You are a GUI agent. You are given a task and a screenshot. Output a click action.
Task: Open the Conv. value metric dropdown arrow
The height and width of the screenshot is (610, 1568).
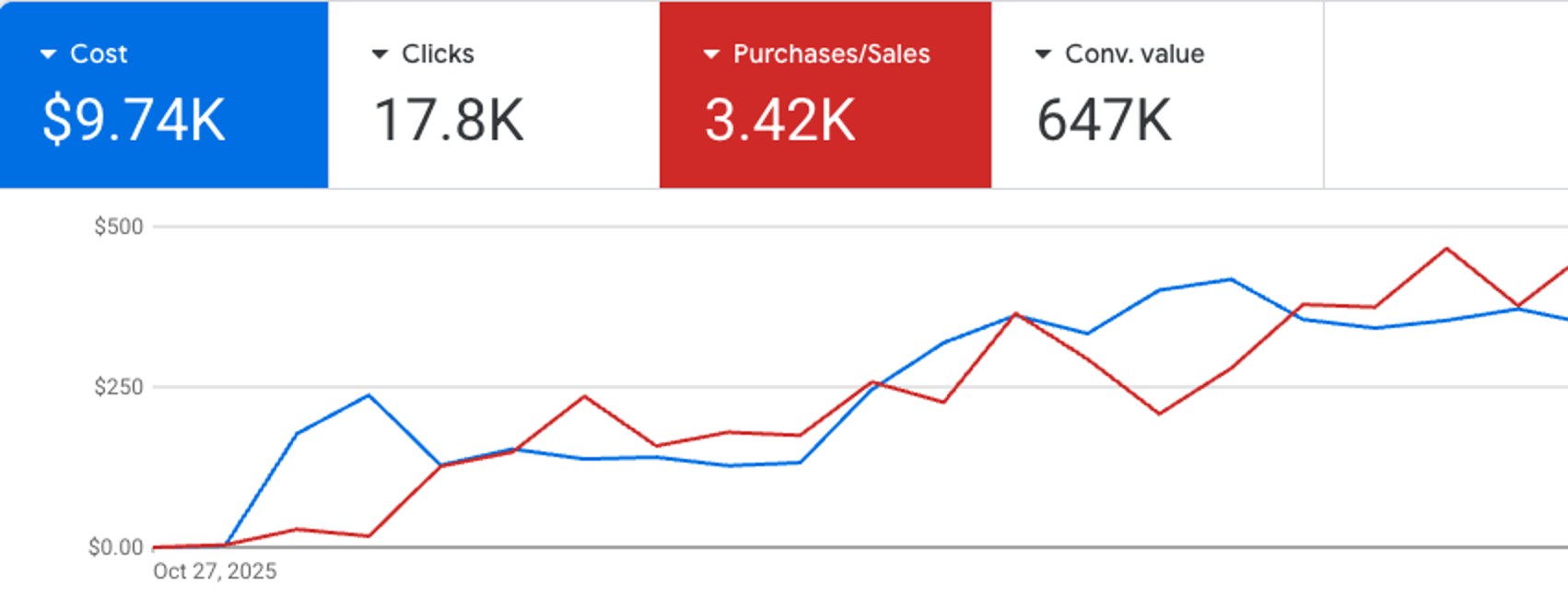pyautogui.click(x=1043, y=54)
